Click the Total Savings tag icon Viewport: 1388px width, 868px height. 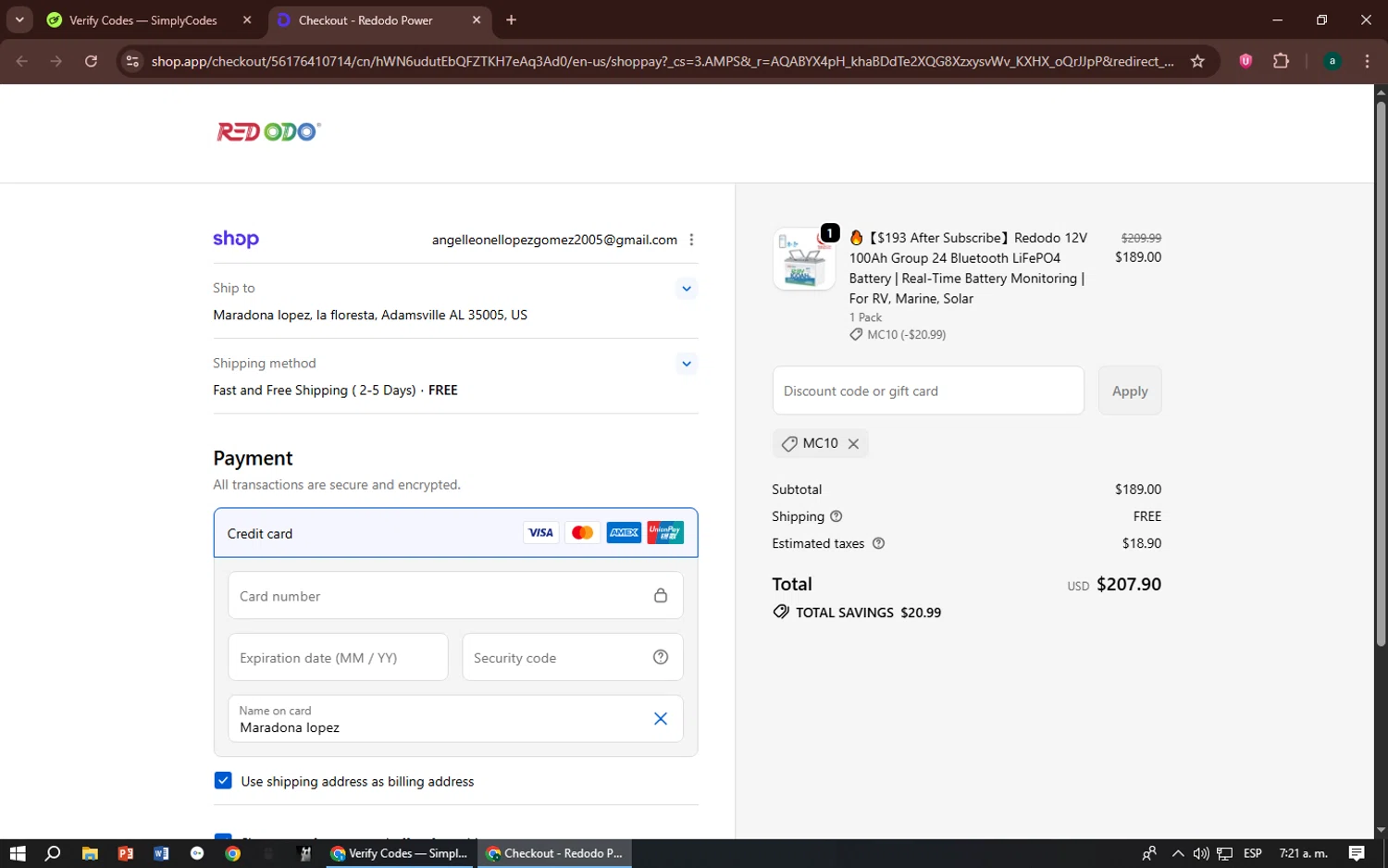tap(781, 613)
